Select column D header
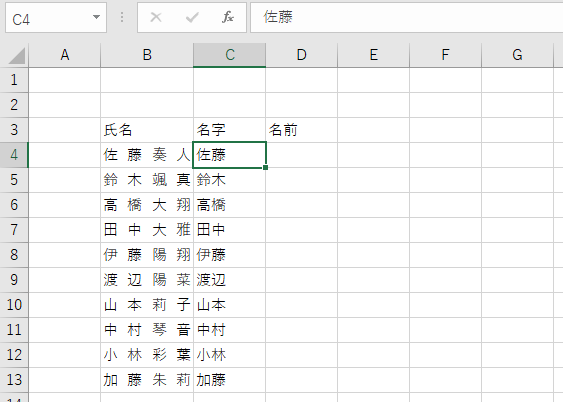563x402 pixels. 302,55
